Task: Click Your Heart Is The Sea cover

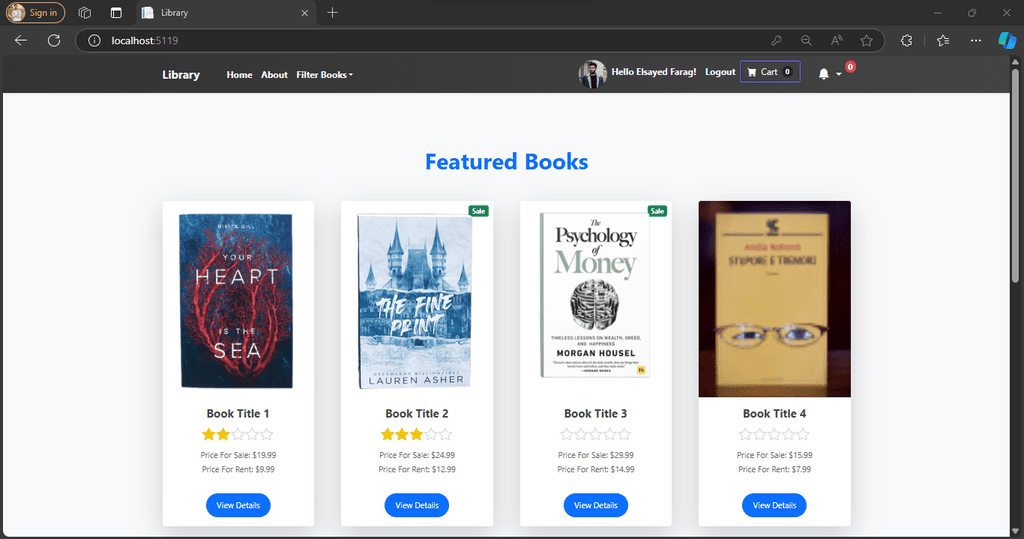Action: tap(236, 301)
